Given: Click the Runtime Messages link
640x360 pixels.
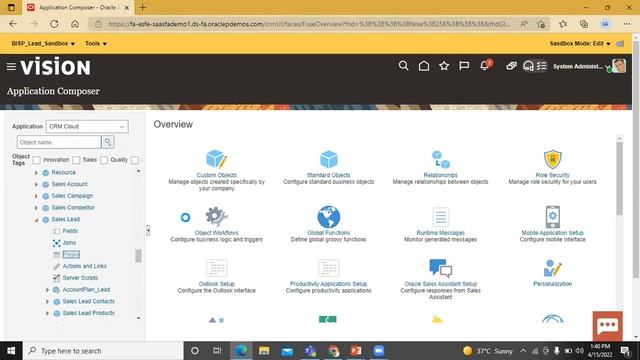Looking at the screenshot, I should coord(440,233).
